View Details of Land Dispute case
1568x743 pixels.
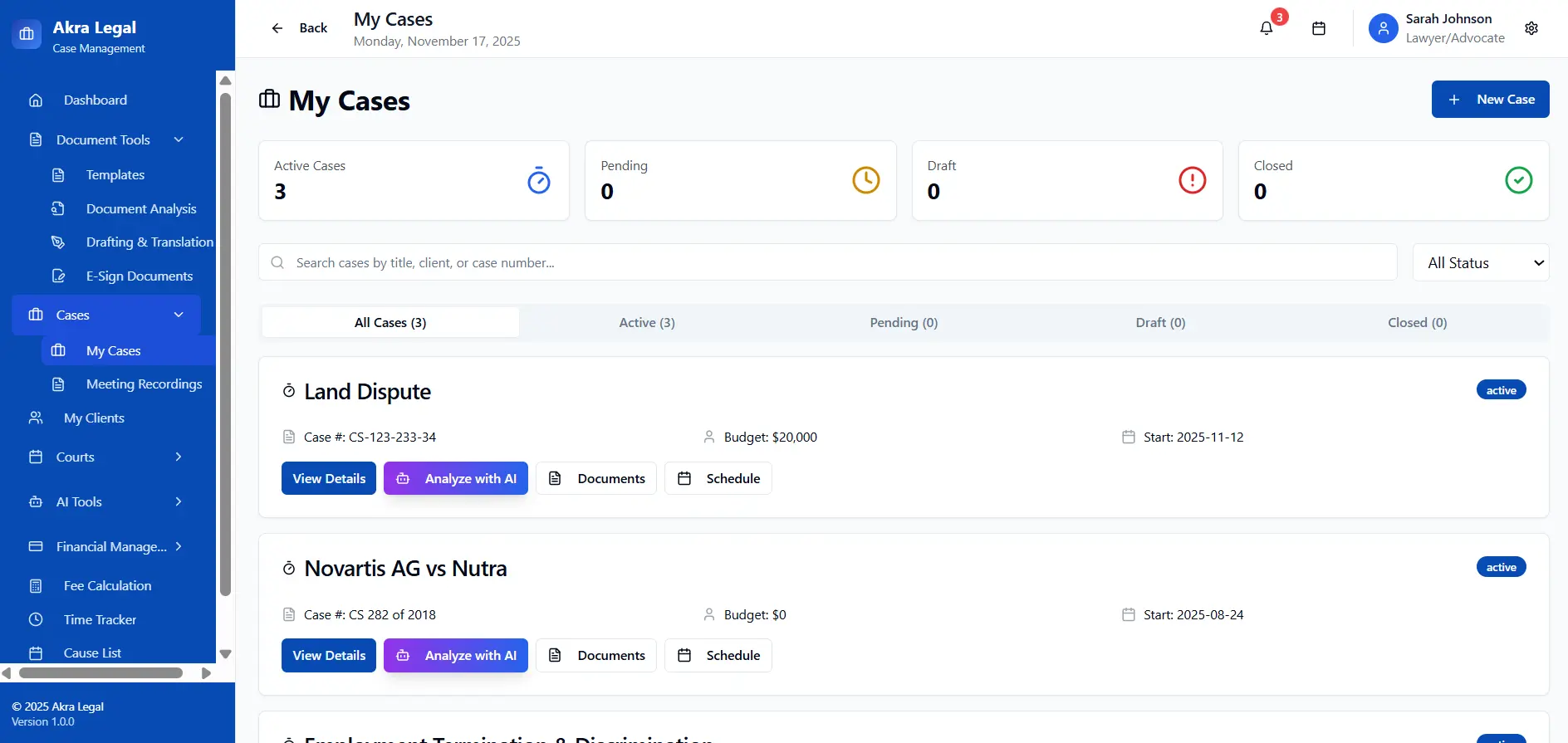[329, 479]
